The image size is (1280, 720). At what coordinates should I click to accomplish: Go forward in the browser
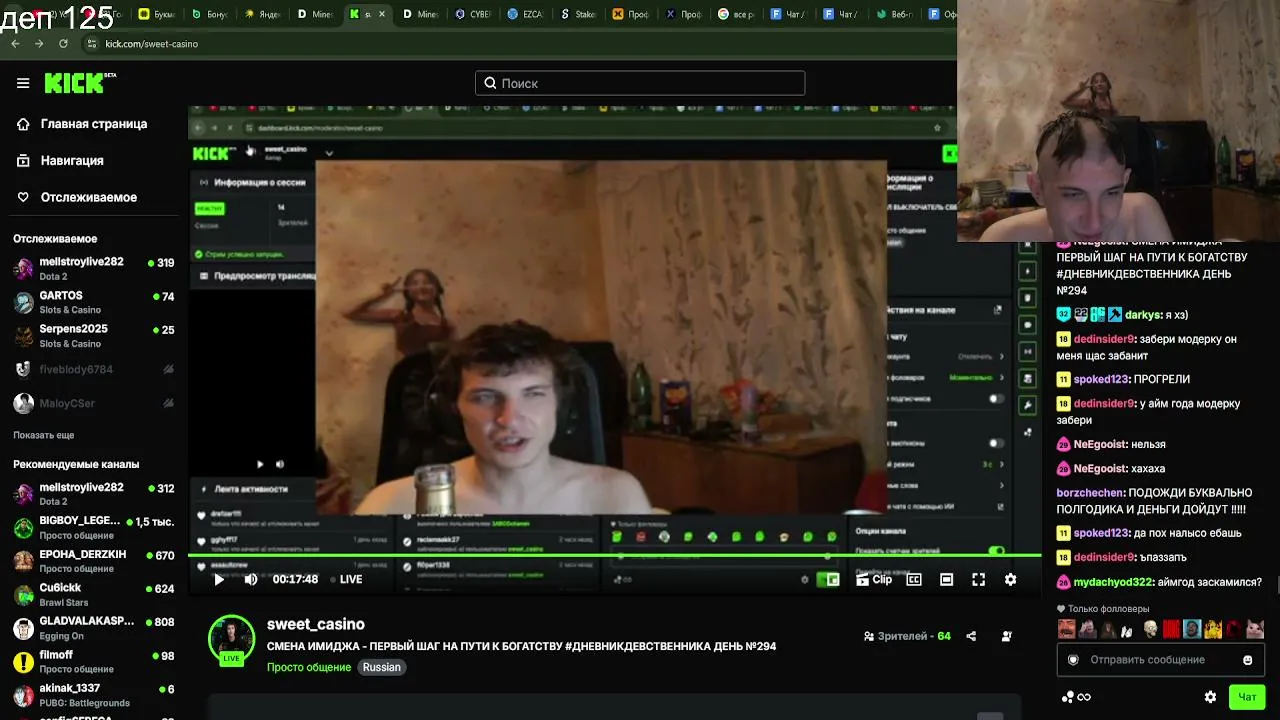pos(39,44)
